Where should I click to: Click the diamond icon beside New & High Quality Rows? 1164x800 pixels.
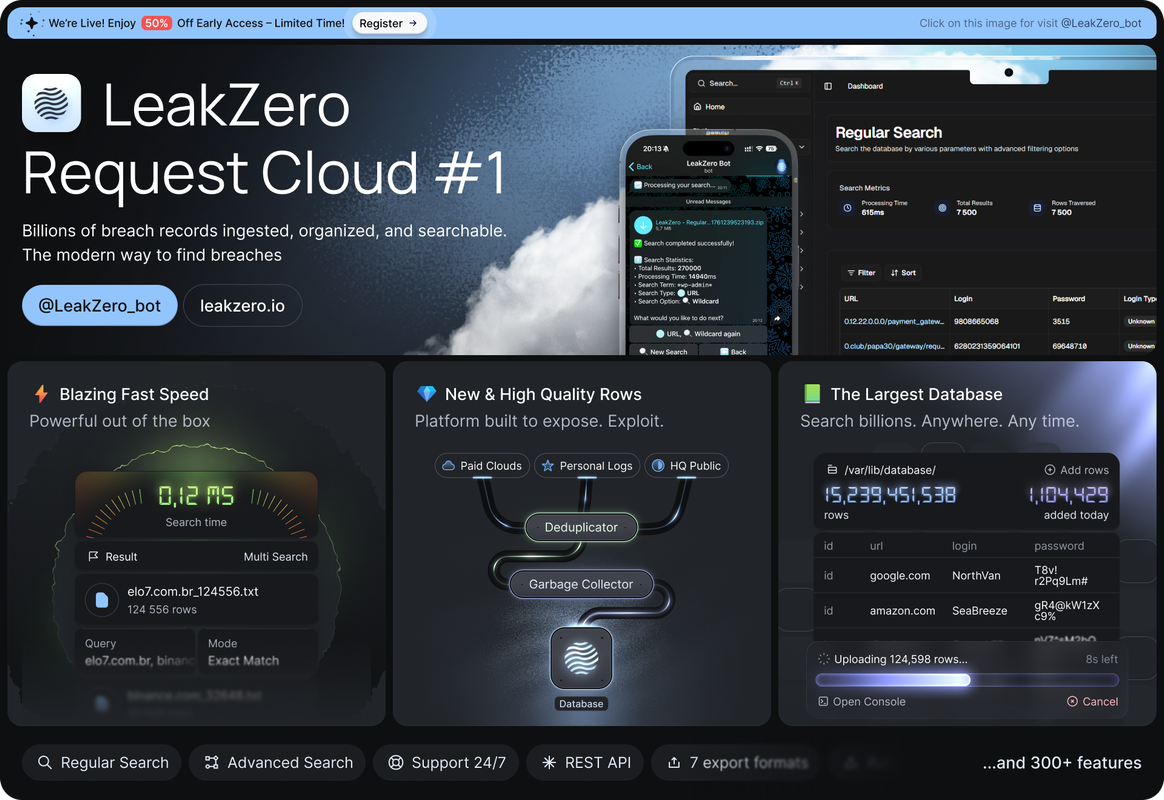click(x=427, y=394)
